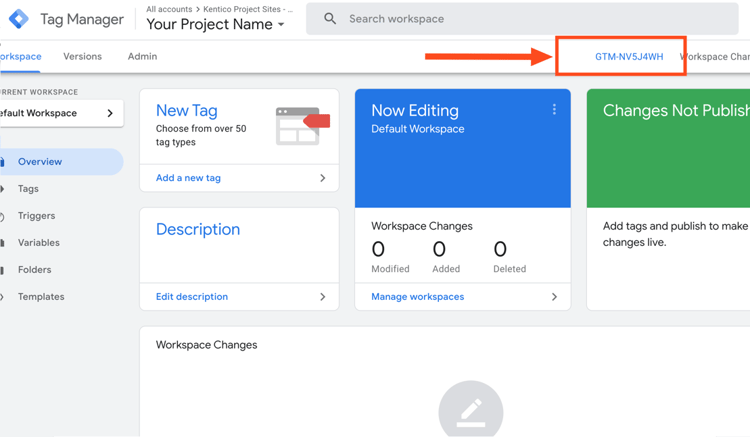Click the New Tag illustration icon
The image size is (750, 437).
[x=303, y=126]
